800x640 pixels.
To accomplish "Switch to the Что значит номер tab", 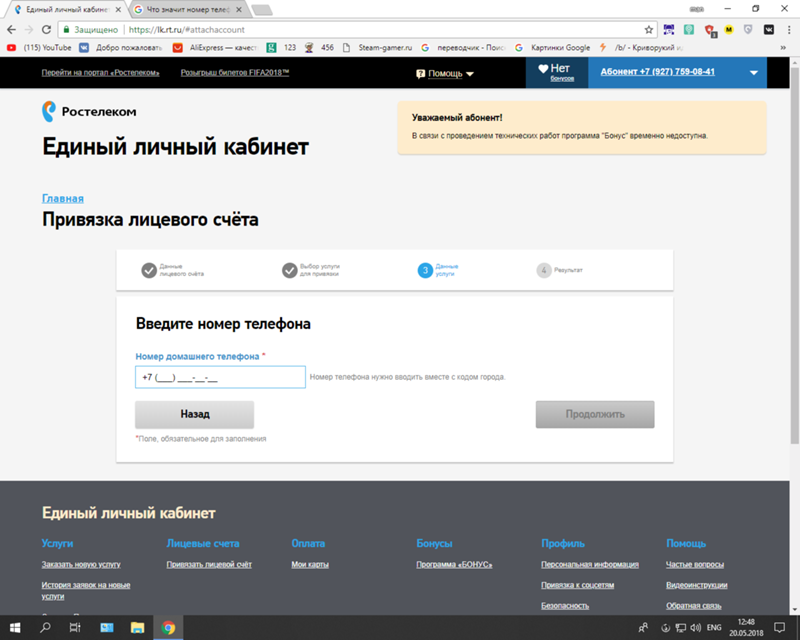I will [185, 8].
